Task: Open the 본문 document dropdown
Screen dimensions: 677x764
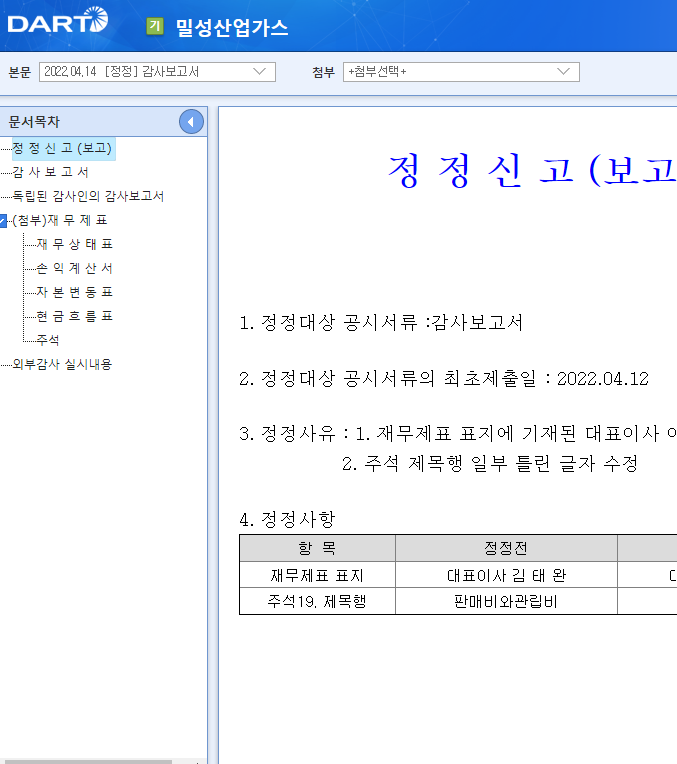Action: (157, 72)
